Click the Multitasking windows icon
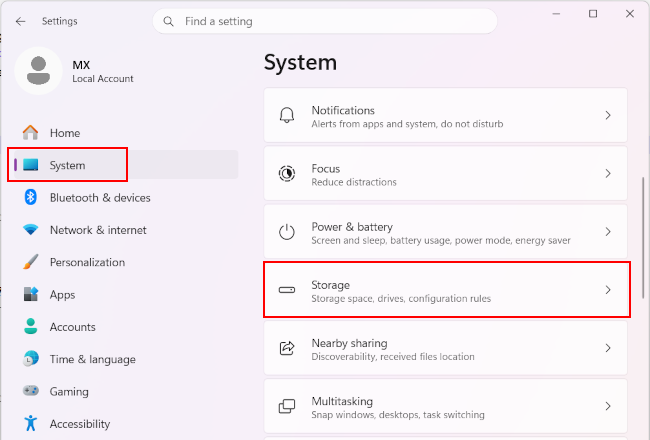The width and height of the screenshot is (650, 440). click(x=287, y=406)
